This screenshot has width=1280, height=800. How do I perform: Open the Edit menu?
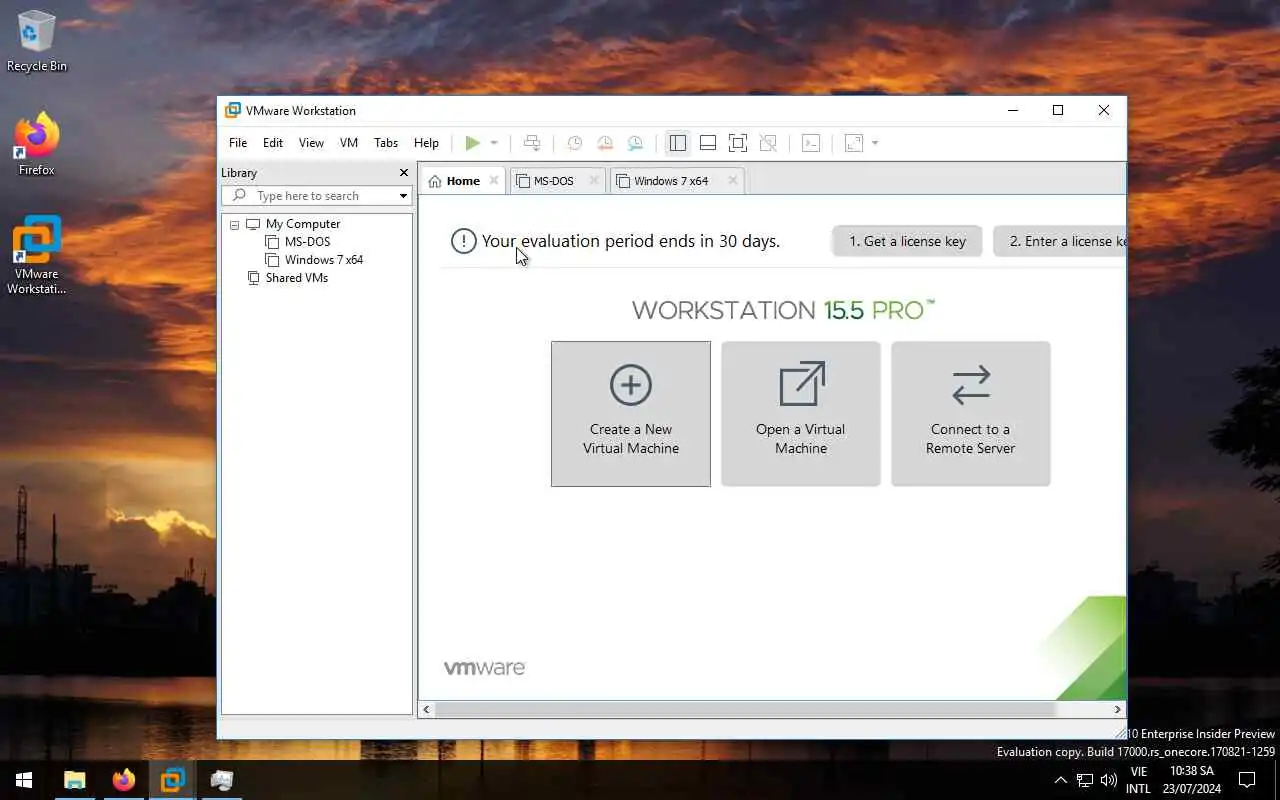[x=273, y=143]
